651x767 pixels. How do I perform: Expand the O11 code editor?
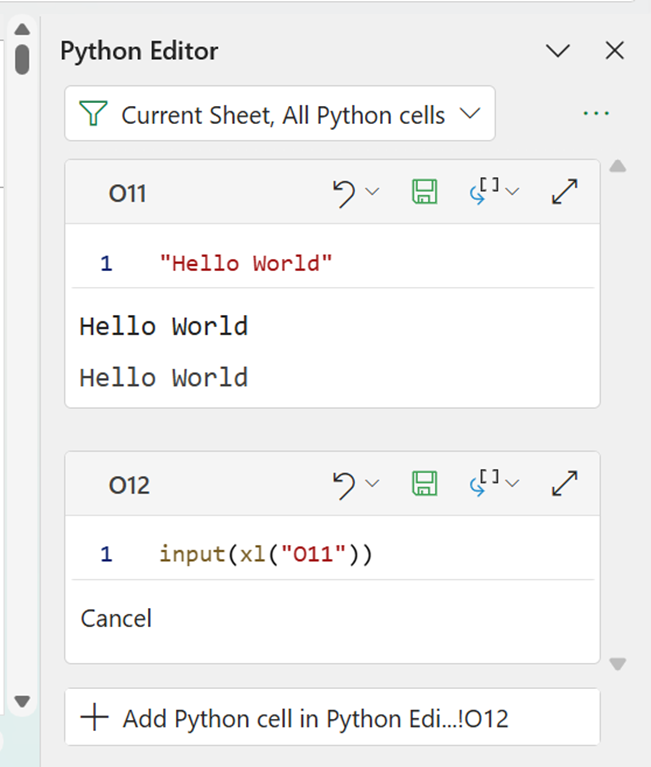pyautogui.click(x=565, y=193)
